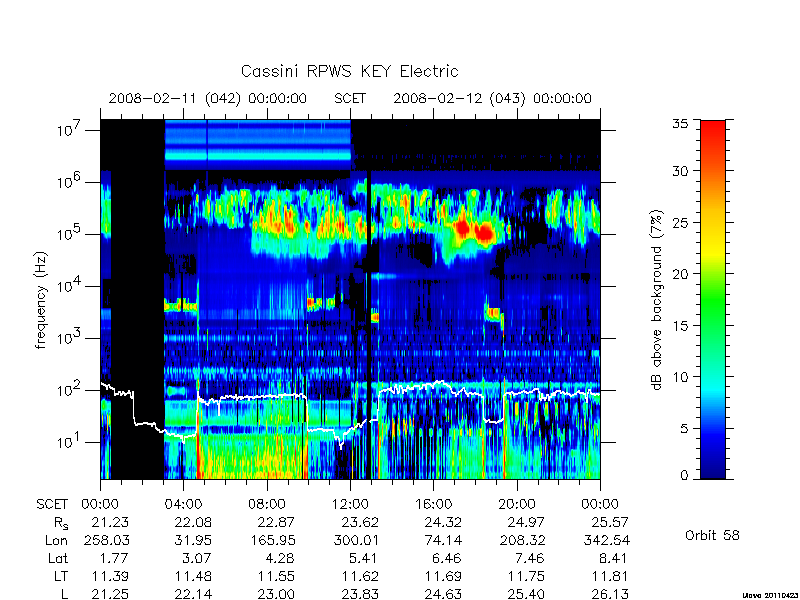Click the Lon value '342.54'
The width and height of the screenshot is (800, 600).
606,540
